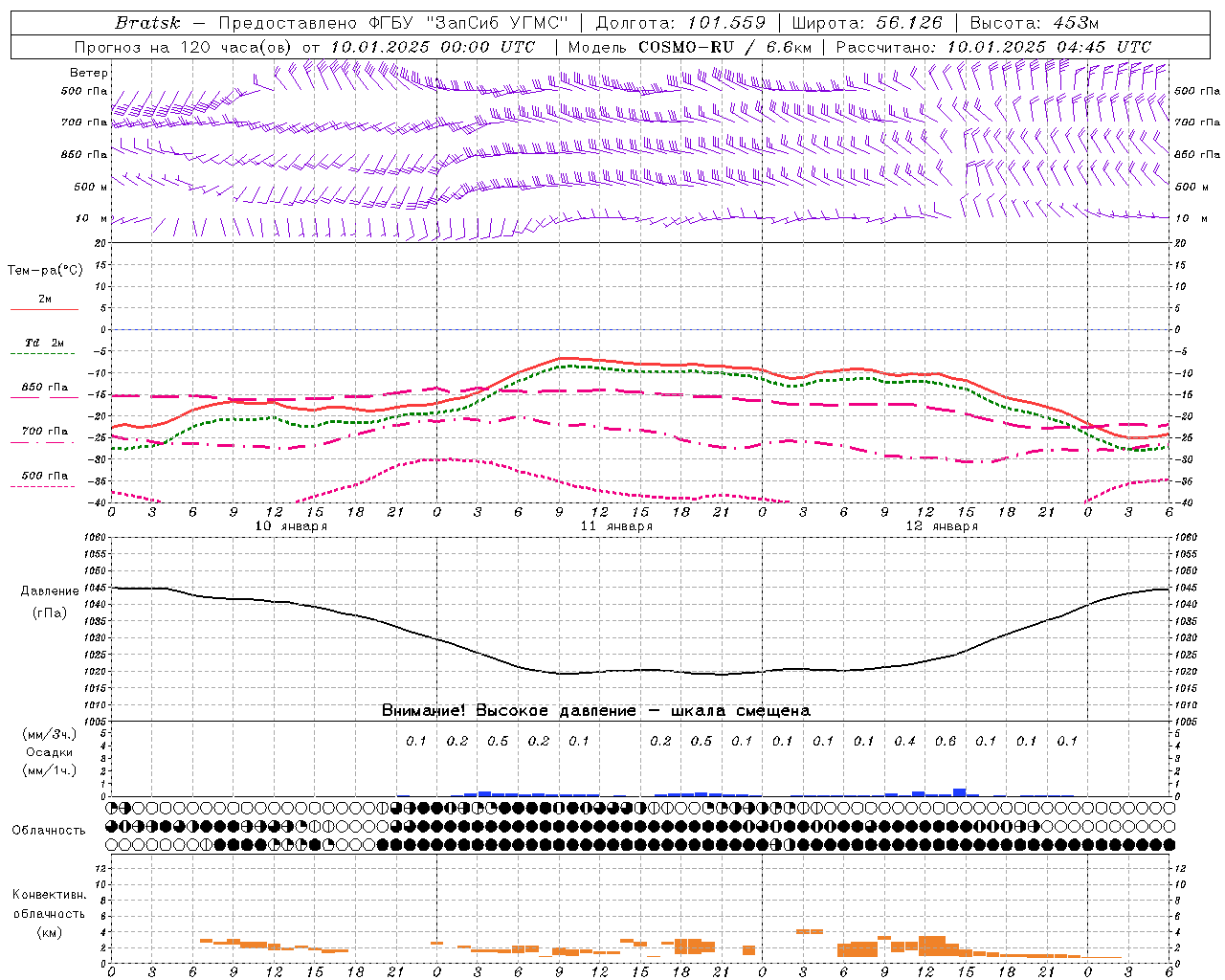Click the 'Давление' pressure panel label
Viewport: 1225px width, 980px height.
click(x=50, y=590)
